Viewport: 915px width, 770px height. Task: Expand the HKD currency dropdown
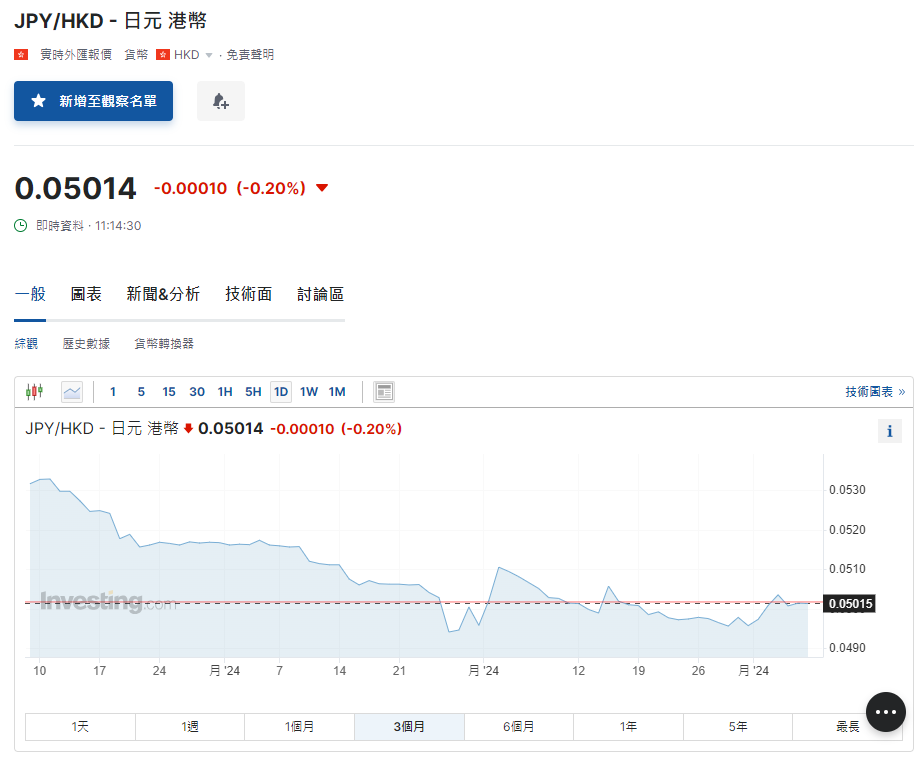[209, 55]
